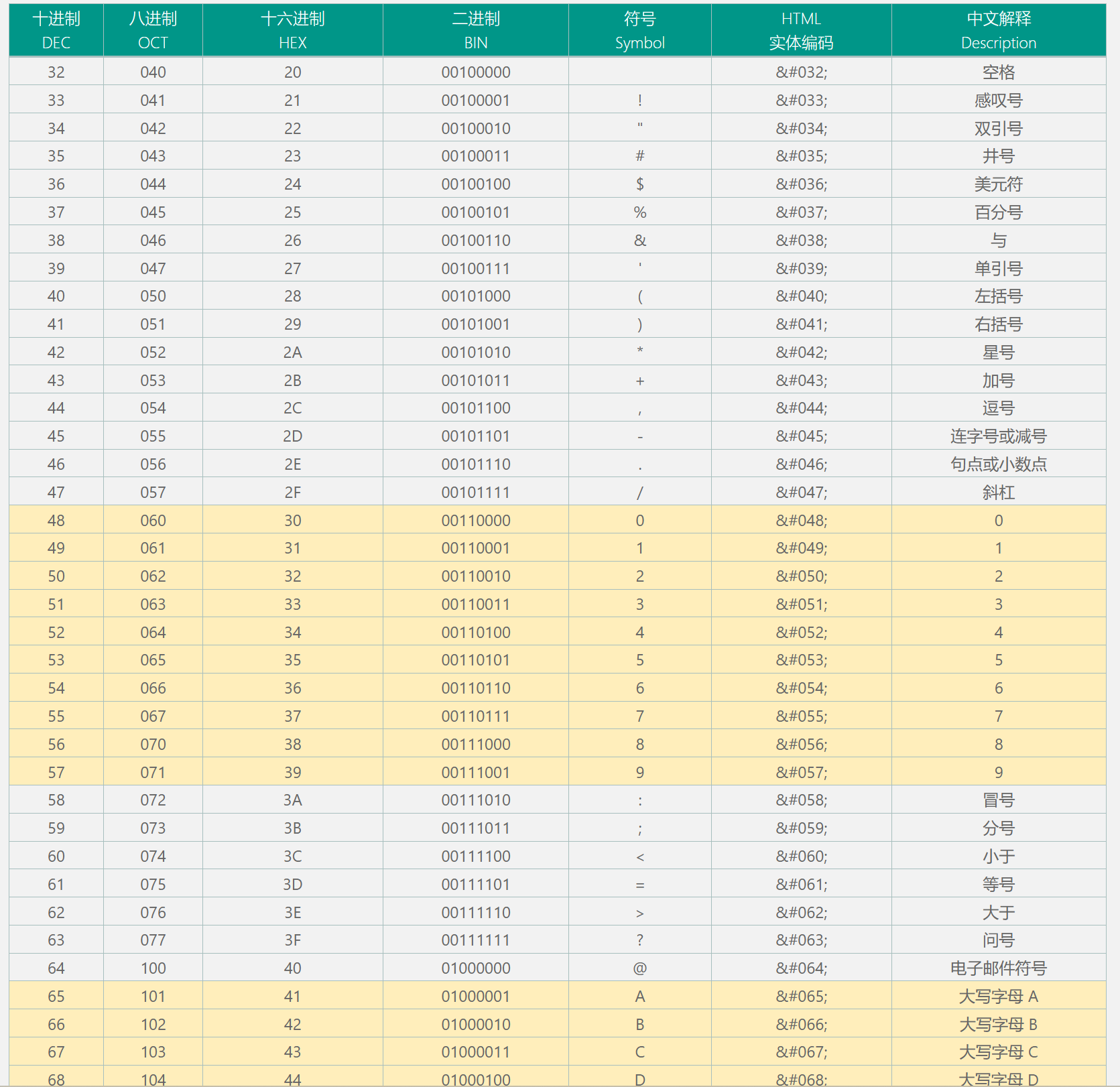Screen dimensions: 1120x1087
Task: Select the HTML entity '&#036;'
Action: pyautogui.click(x=802, y=184)
